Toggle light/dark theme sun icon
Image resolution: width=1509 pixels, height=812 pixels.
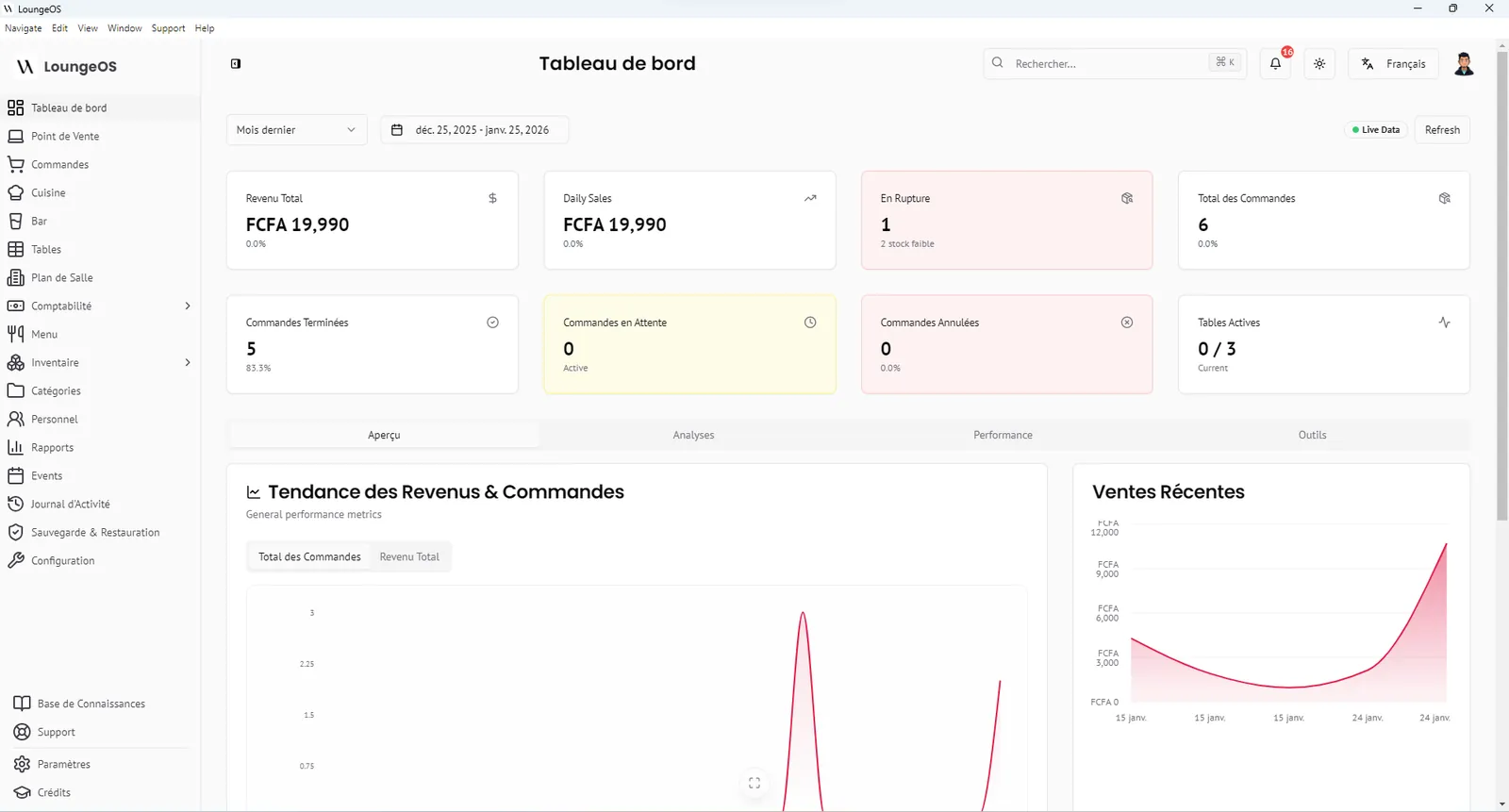pos(1319,64)
